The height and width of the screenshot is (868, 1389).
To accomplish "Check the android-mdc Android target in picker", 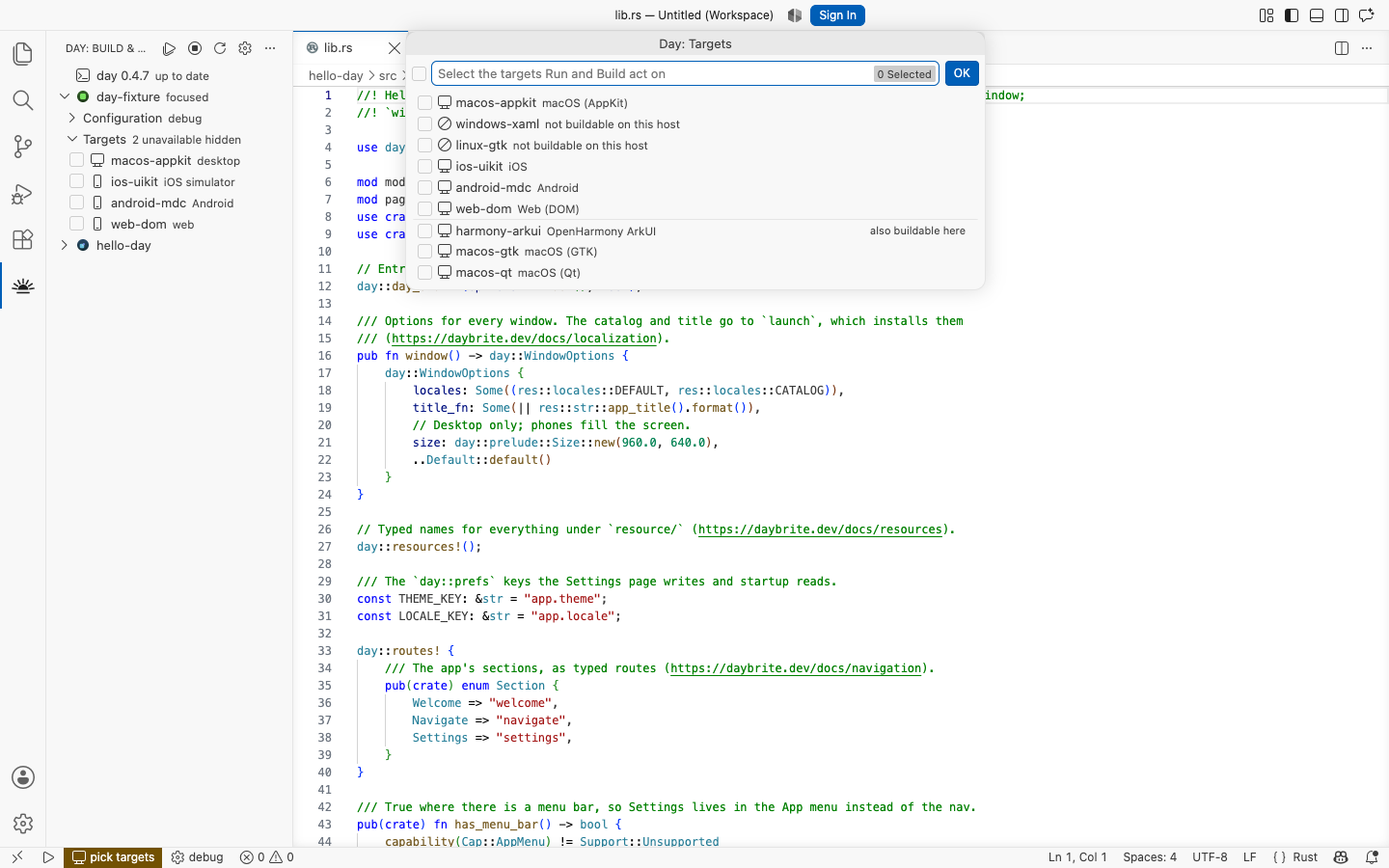I will [424, 188].
